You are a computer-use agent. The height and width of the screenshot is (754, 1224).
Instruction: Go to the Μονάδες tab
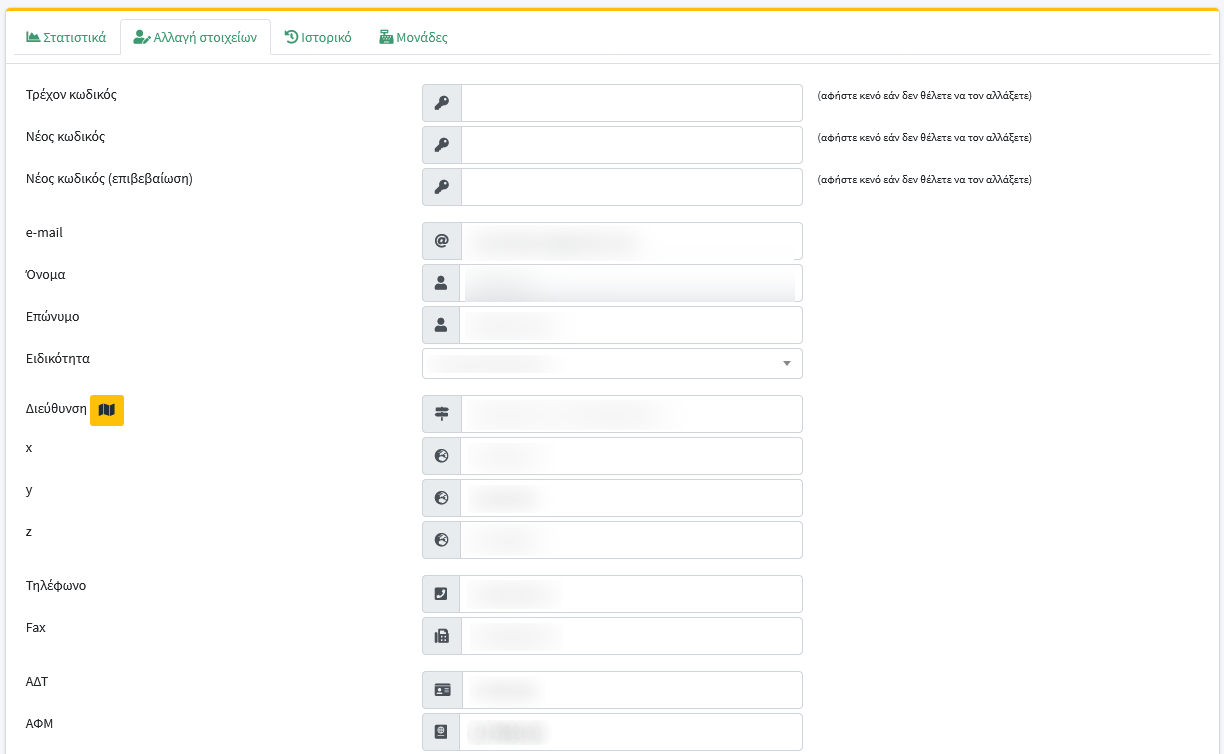[413, 37]
